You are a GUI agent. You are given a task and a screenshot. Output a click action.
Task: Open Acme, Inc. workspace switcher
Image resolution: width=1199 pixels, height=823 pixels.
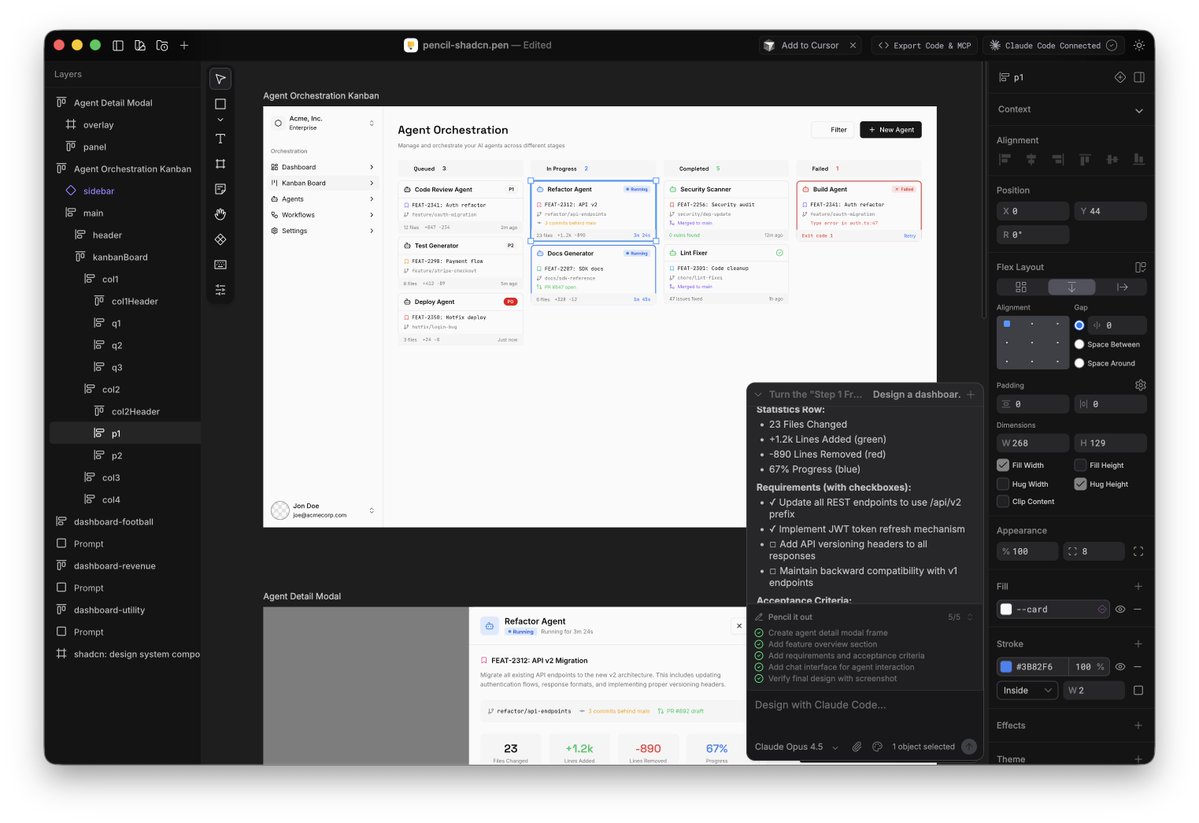click(x=323, y=122)
